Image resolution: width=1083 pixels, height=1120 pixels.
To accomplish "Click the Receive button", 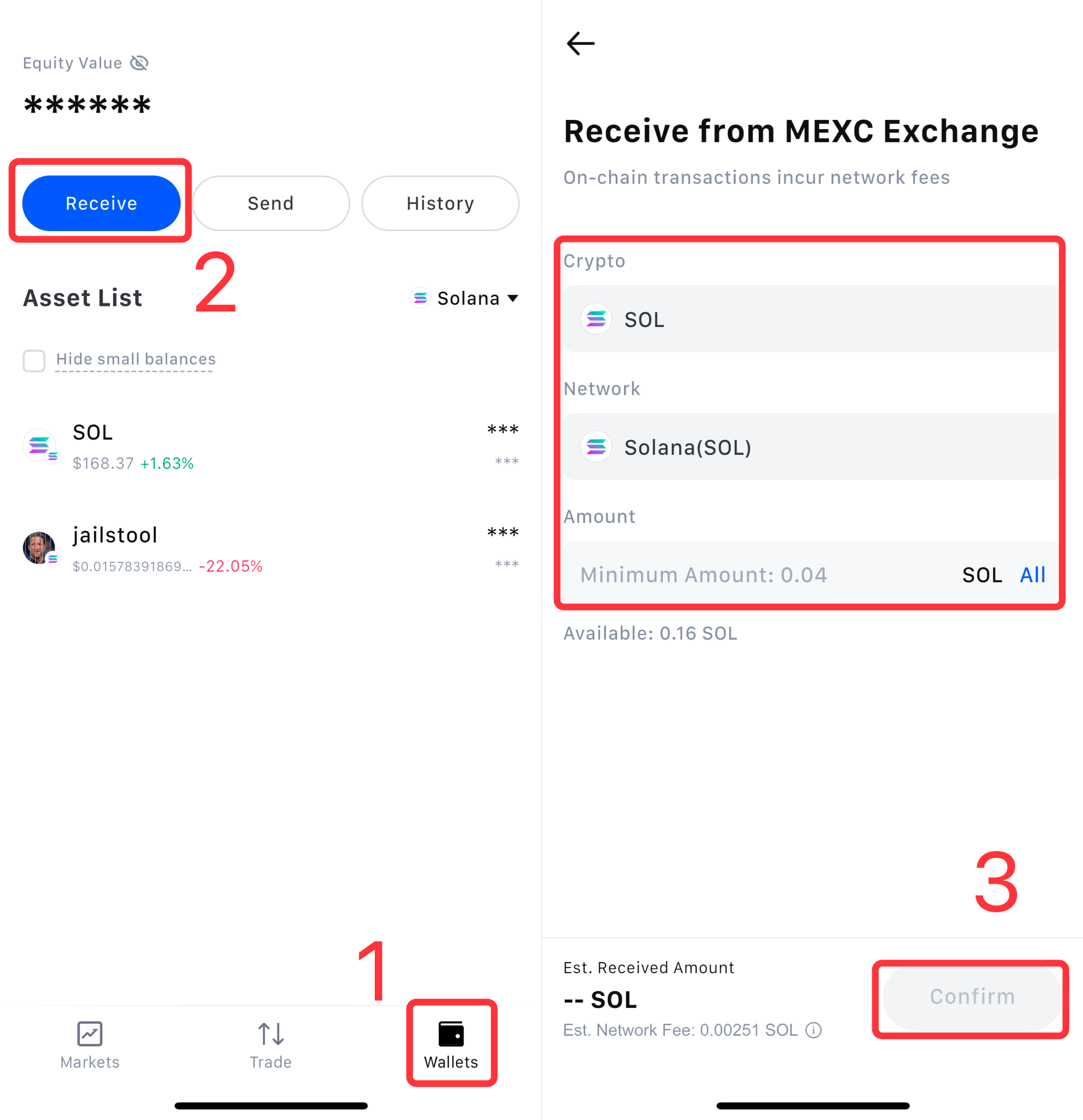I will click(101, 204).
